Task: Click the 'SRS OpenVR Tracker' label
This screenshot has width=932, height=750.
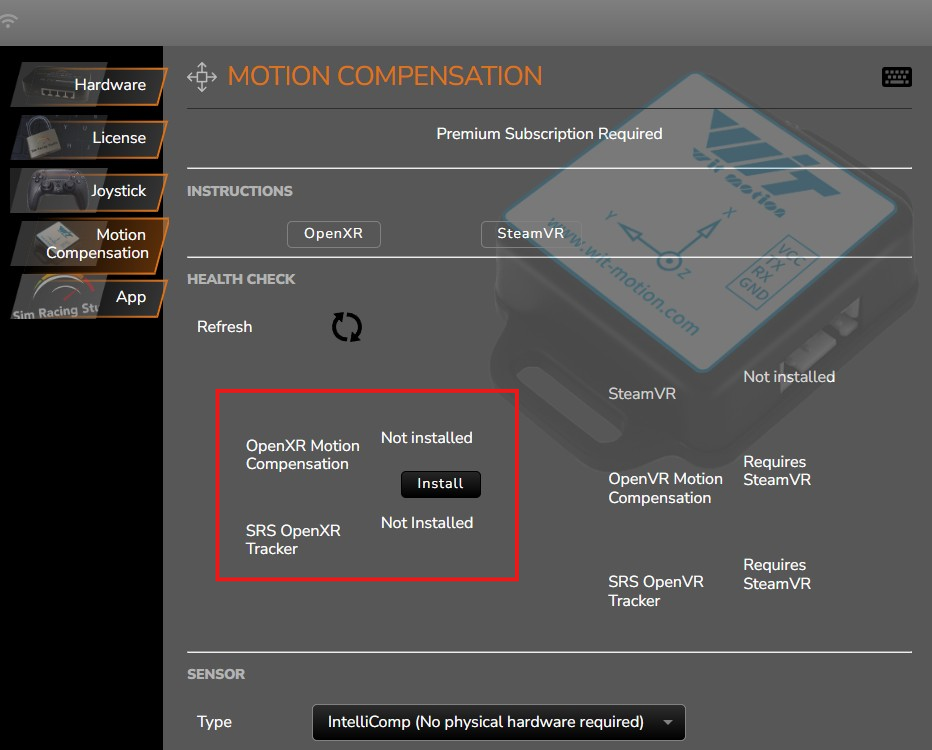Action: point(656,591)
